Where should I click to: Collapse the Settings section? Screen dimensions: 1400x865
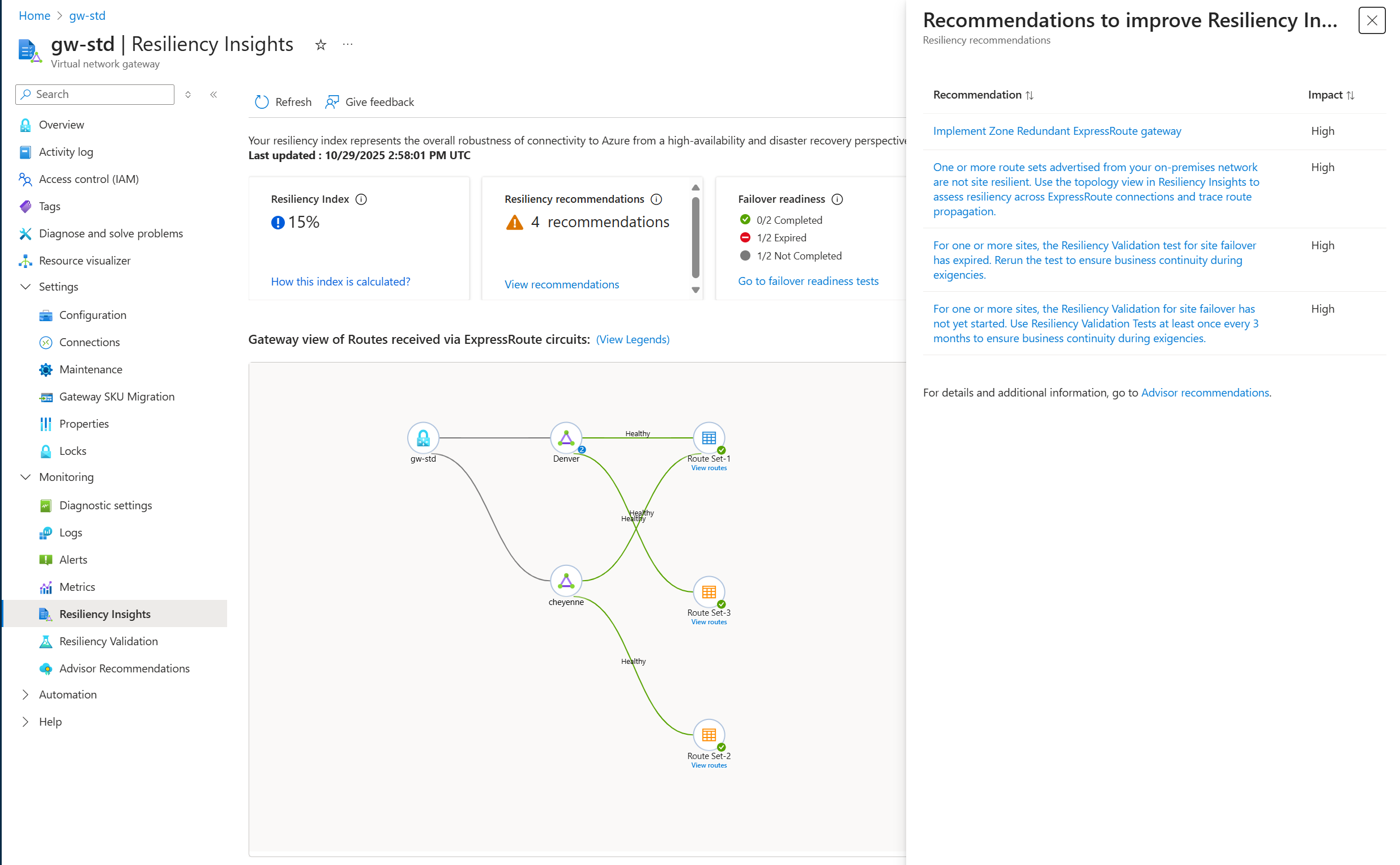(x=25, y=287)
